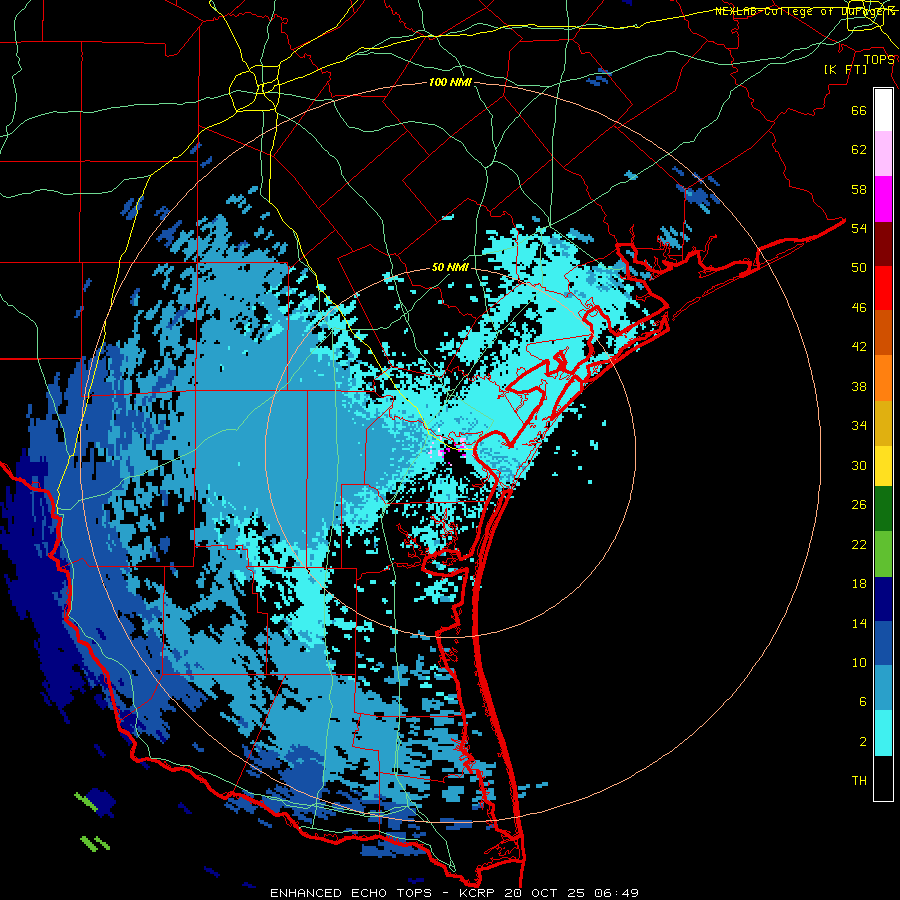Click the legend label 'TH'

859,781
